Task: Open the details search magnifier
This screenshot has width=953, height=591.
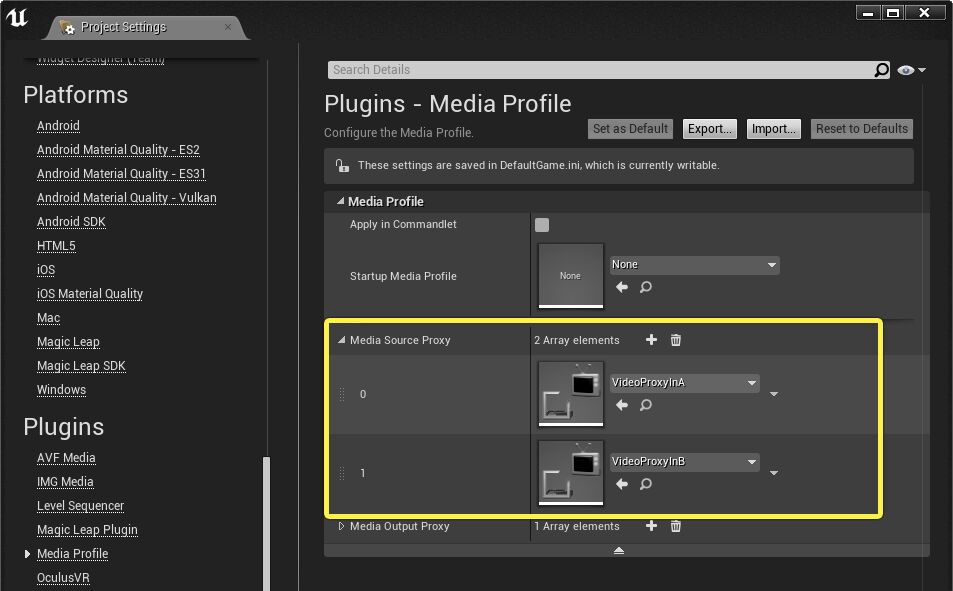Action: pyautogui.click(x=881, y=70)
